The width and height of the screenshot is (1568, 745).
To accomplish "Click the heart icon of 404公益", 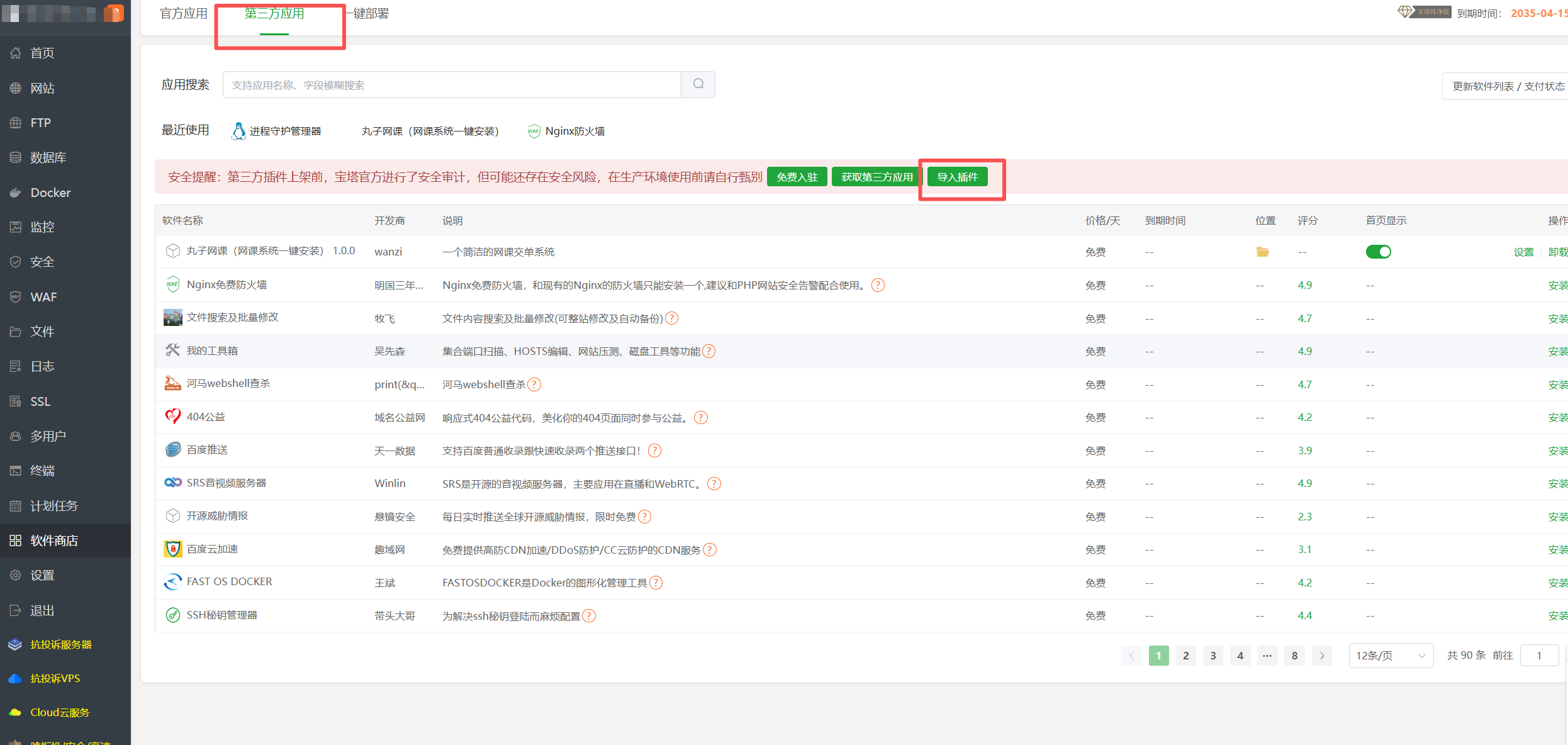I will pyautogui.click(x=172, y=417).
